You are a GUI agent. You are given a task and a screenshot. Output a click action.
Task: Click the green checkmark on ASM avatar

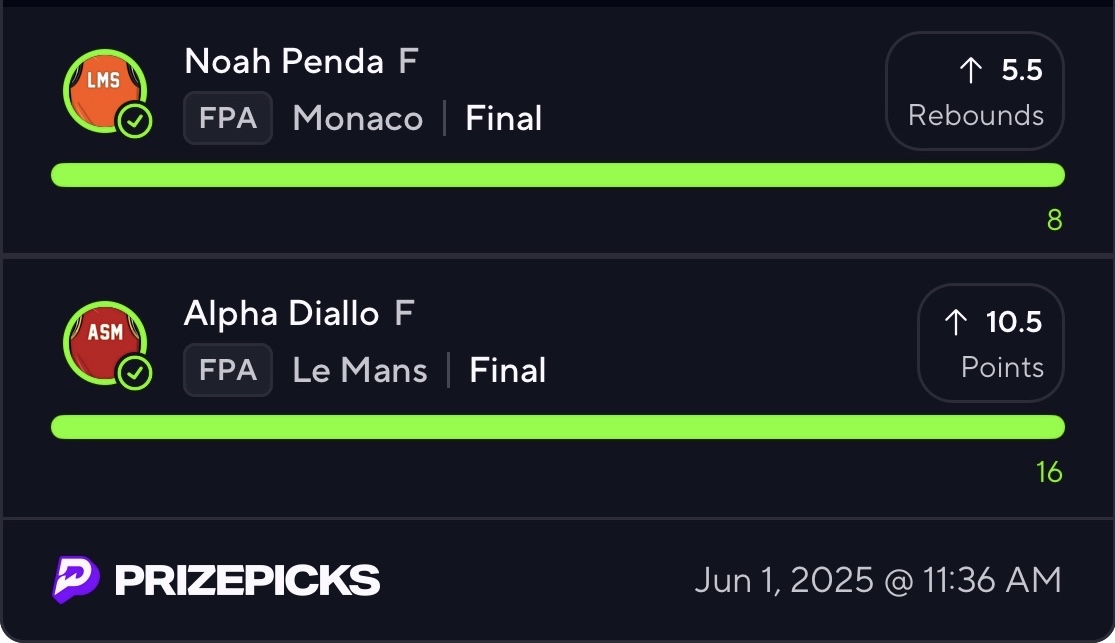tap(135, 374)
